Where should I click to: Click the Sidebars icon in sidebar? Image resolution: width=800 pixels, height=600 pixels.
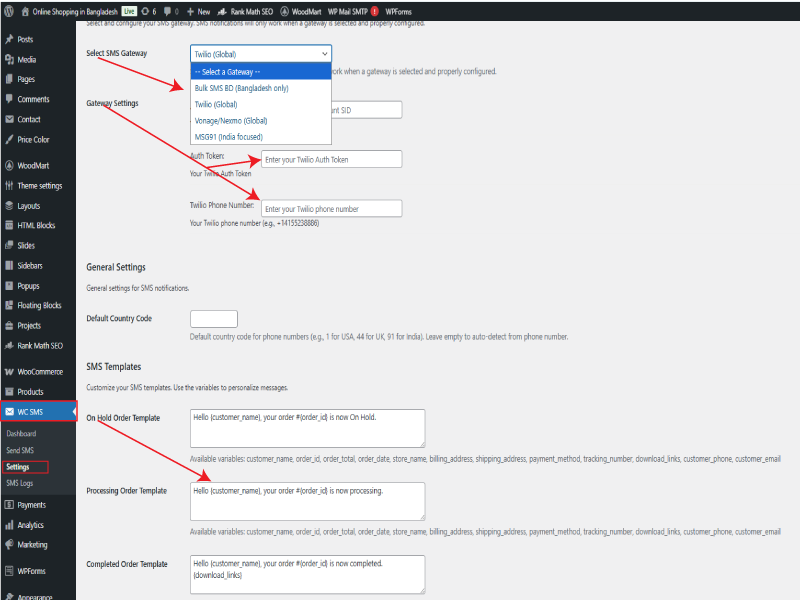[x=9, y=265]
